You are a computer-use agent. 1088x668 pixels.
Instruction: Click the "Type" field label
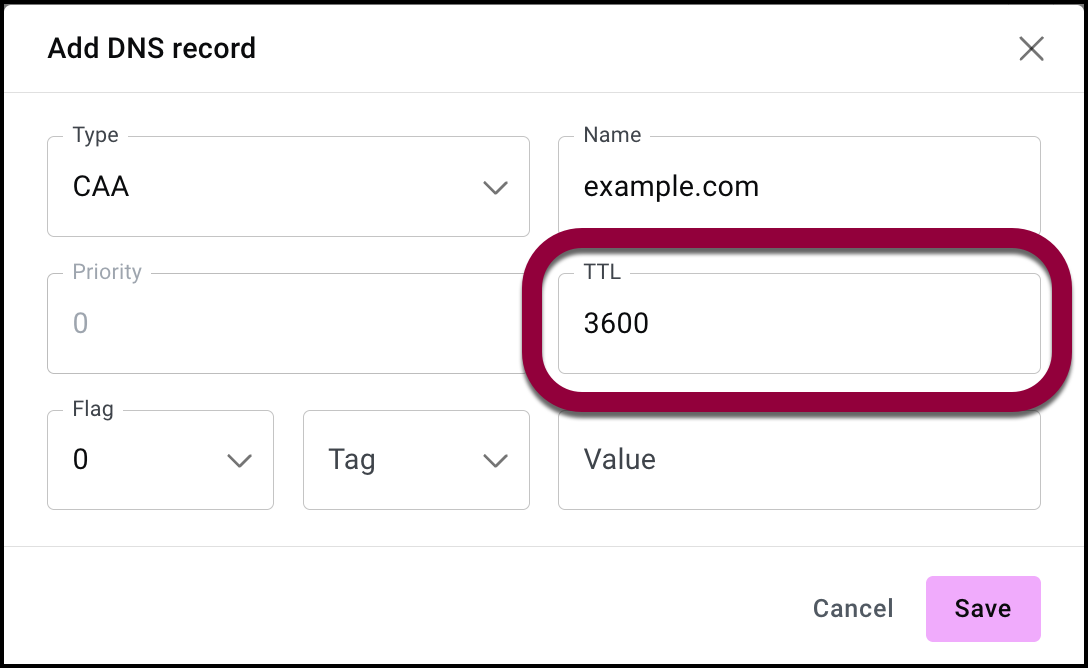[96, 135]
